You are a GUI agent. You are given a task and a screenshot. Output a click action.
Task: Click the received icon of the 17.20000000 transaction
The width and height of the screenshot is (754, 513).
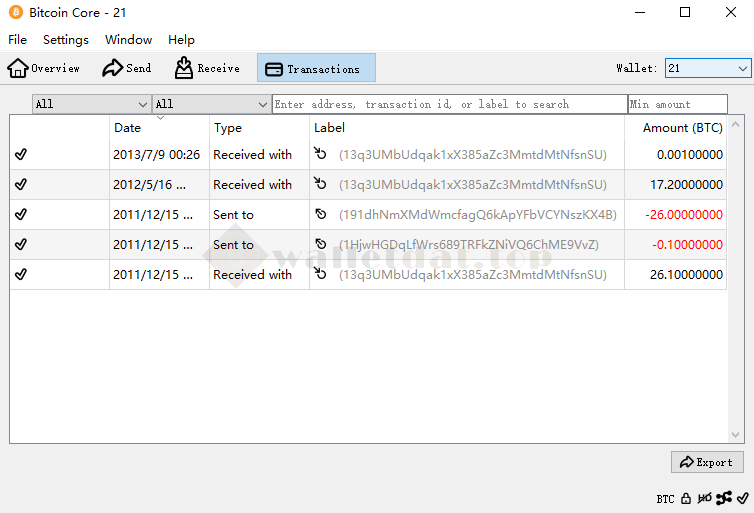[x=321, y=185]
